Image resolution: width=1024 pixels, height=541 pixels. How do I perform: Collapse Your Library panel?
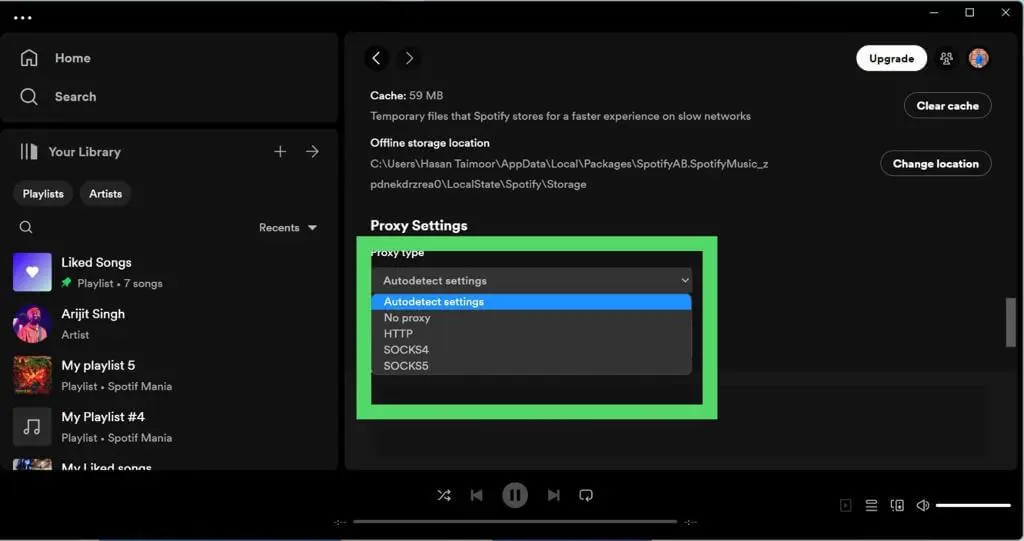point(29,152)
